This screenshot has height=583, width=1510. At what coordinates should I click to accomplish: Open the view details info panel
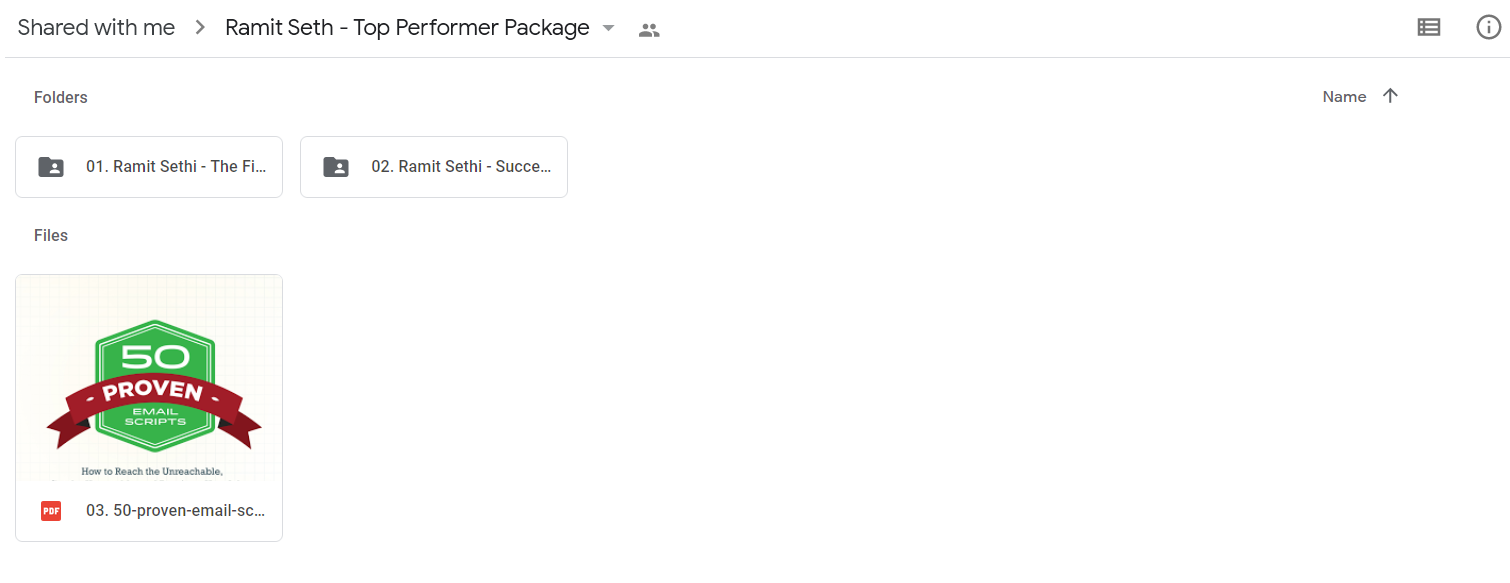pos(1489,28)
